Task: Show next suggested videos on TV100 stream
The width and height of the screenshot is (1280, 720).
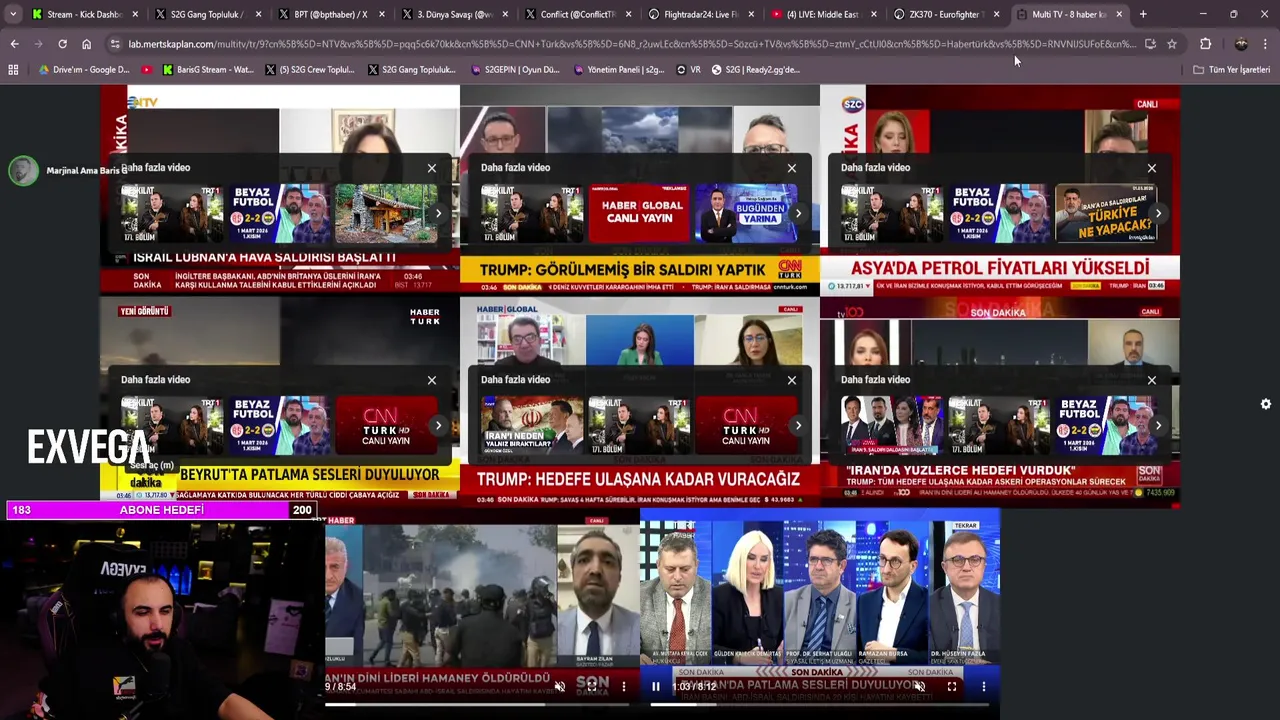Action: pyautogui.click(x=1158, y=425)
